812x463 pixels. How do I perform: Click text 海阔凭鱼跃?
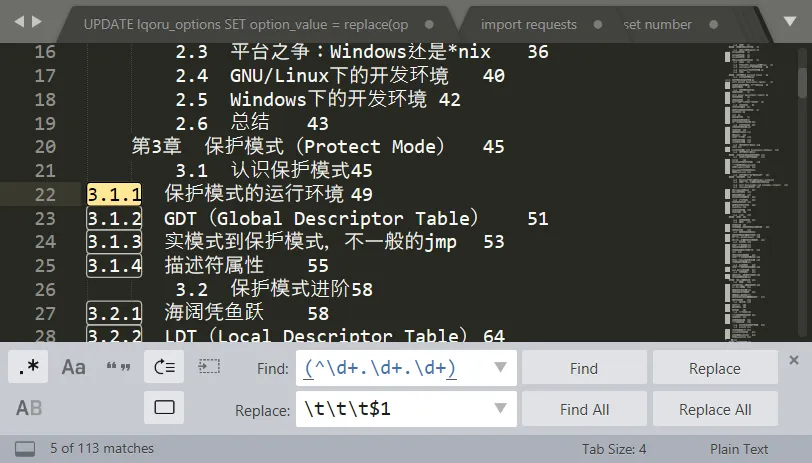click(x=214, y=313)
